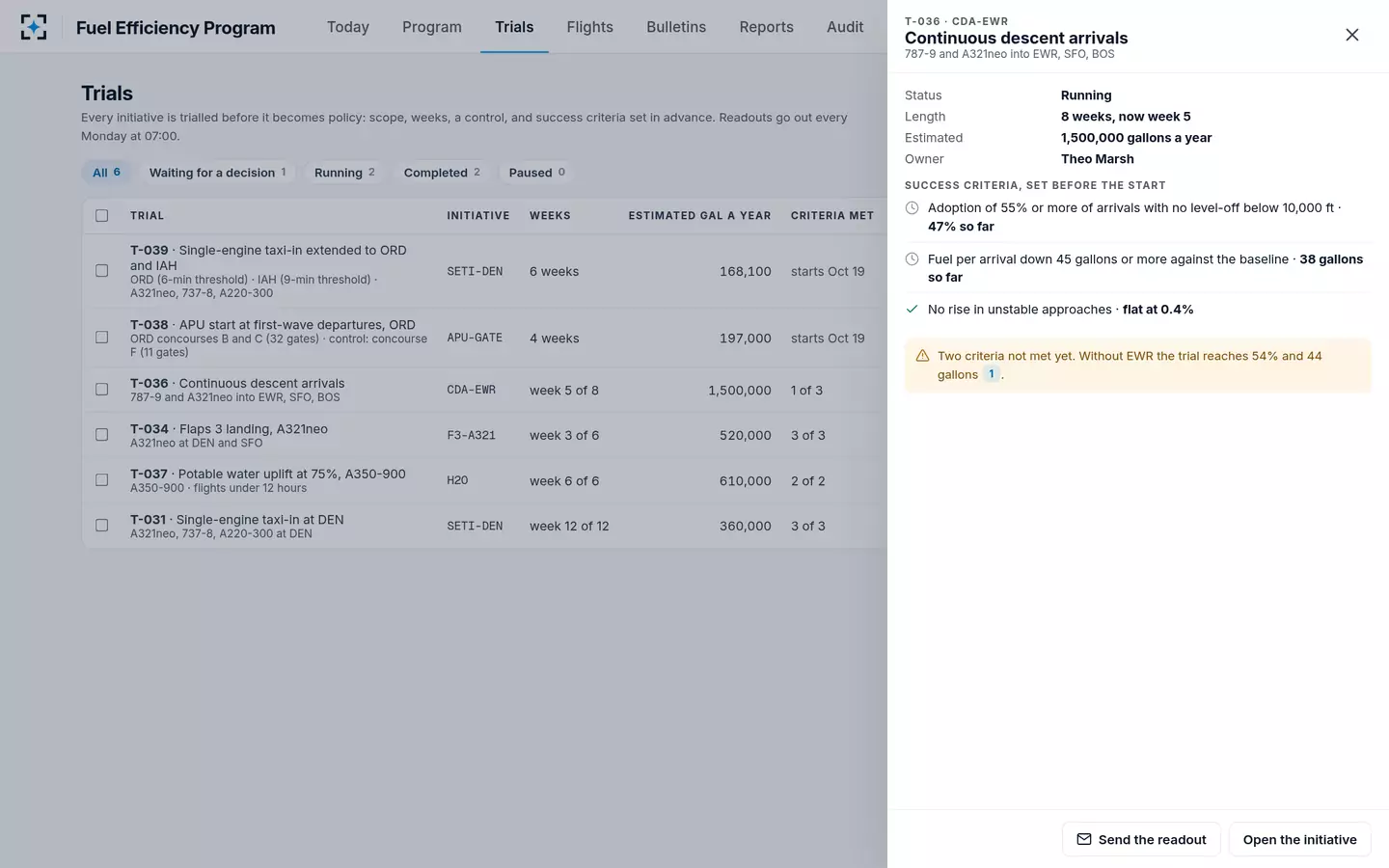Click the clock icon beside the Adoption criterion
The height and width of the screenshot is (868, 1389).
click(912, 208)
